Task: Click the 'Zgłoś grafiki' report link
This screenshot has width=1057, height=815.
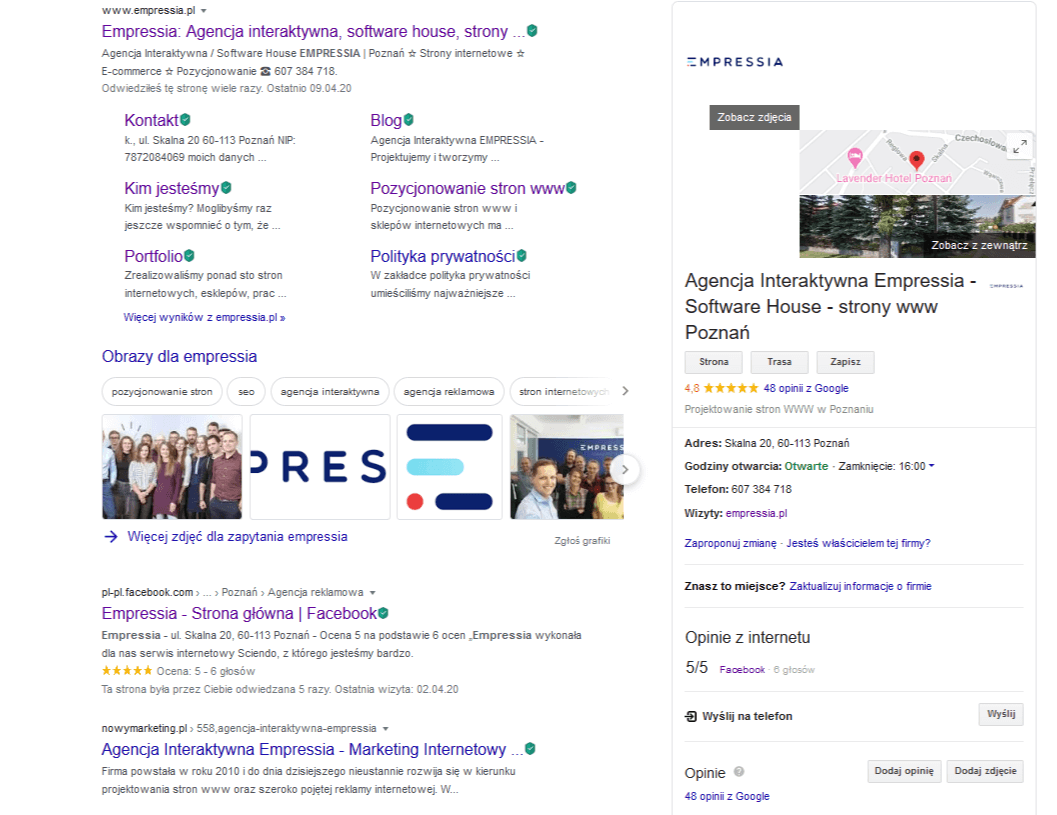Action: click(x=582, y=541)
